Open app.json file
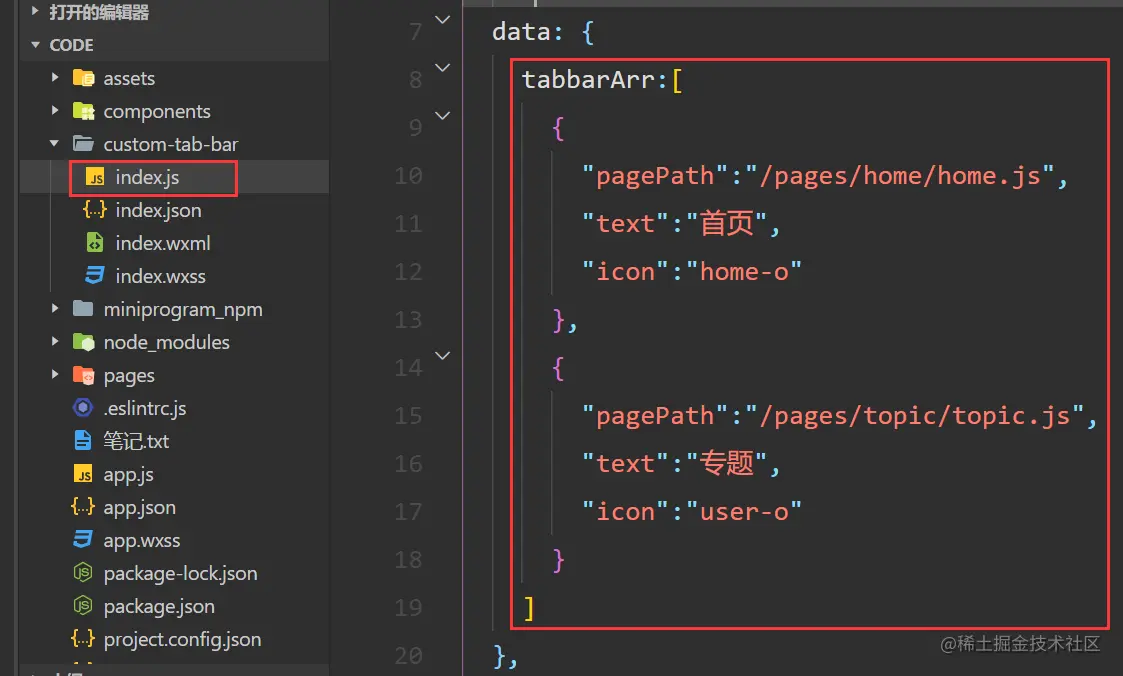 tap(140, 508)
